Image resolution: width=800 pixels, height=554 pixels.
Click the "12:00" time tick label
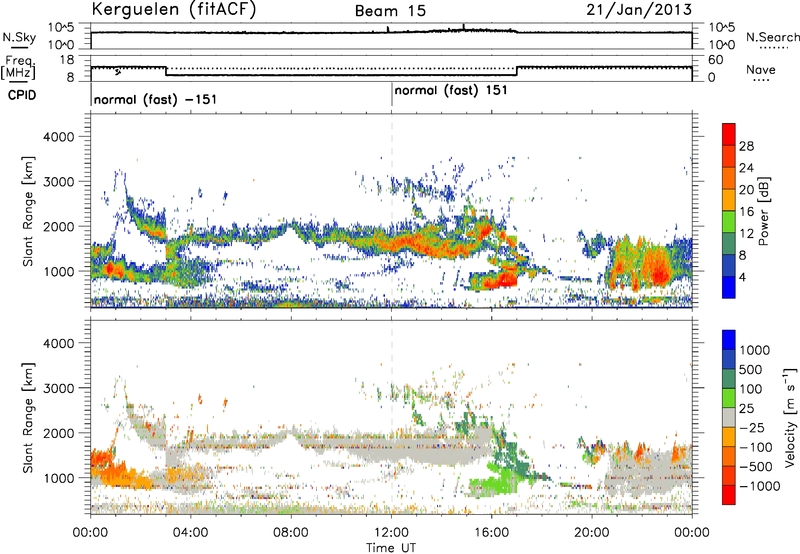[x=391, y=533]
